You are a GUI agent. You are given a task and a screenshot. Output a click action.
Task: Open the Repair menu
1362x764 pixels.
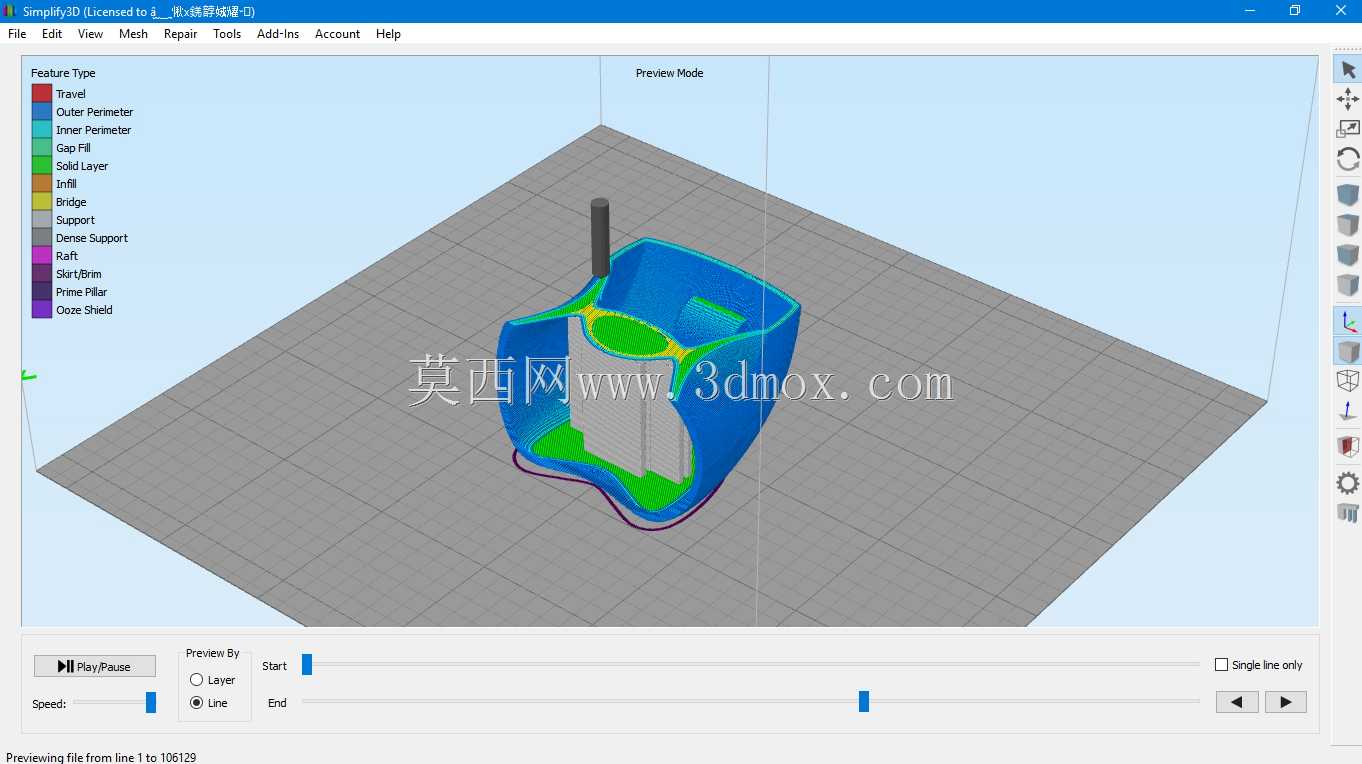[181, 33]
